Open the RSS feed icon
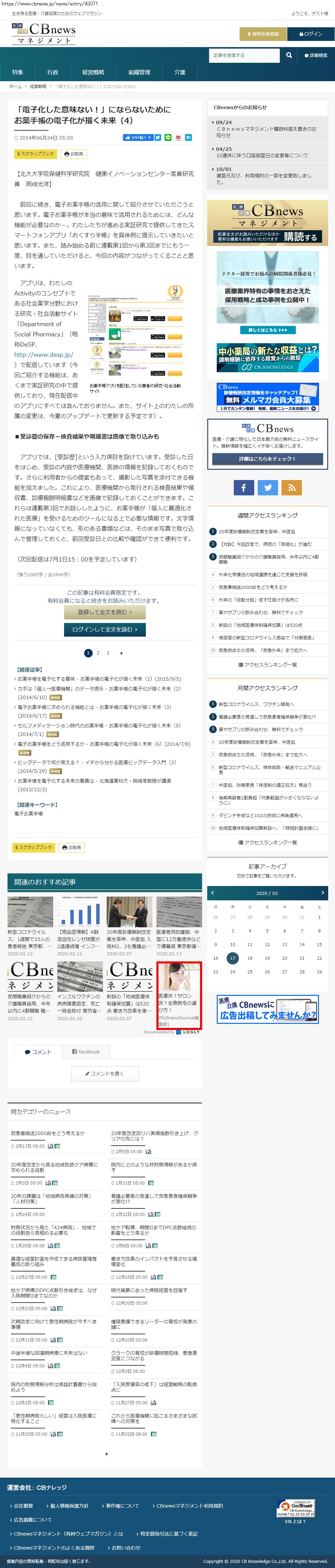The height and width of the screenshot is (1568, 335). 292,487
